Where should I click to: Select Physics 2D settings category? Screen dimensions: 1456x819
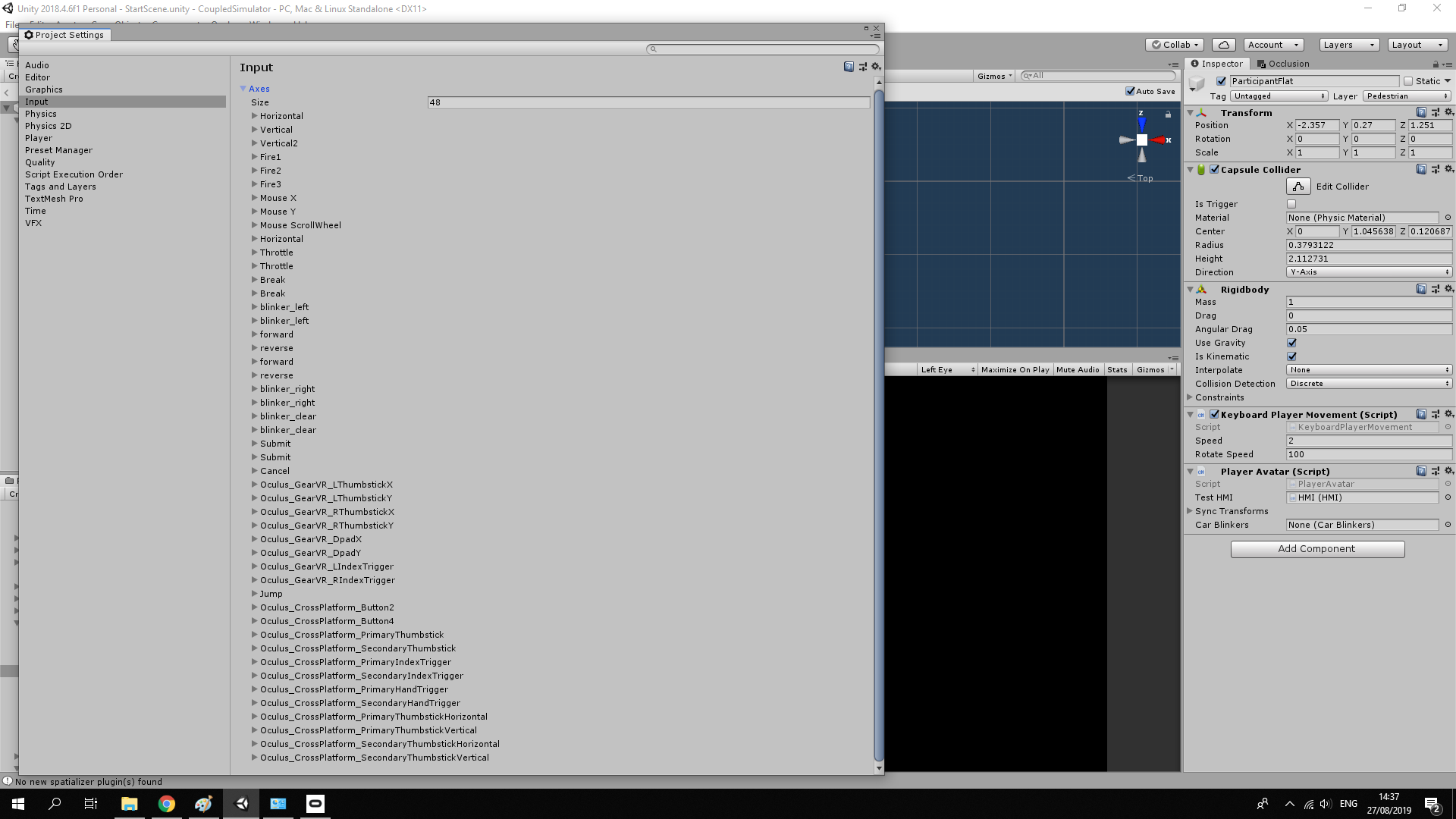[x=49, y=126]
